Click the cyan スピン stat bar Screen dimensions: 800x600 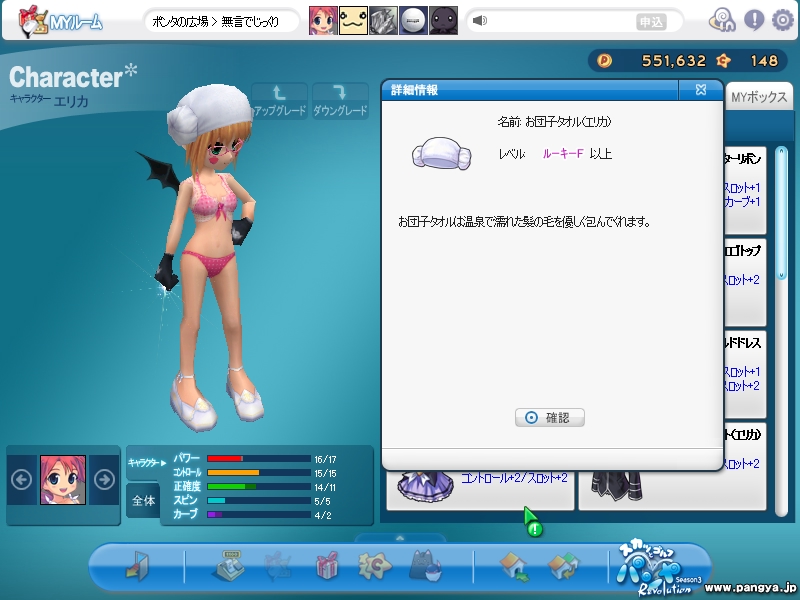pos(259,501)
